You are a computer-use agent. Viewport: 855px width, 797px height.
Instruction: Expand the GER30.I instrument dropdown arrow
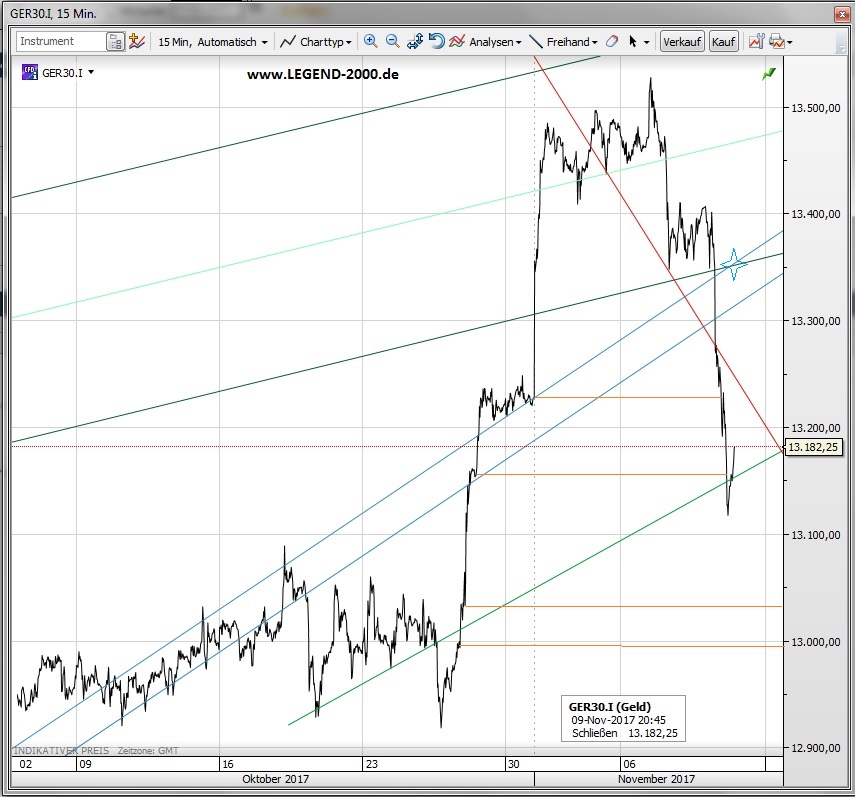(x=91, y=72)
